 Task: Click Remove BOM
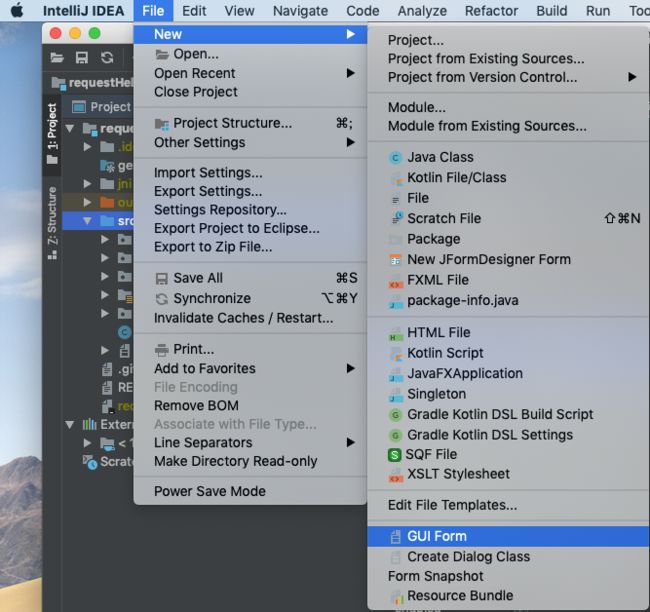250,406
